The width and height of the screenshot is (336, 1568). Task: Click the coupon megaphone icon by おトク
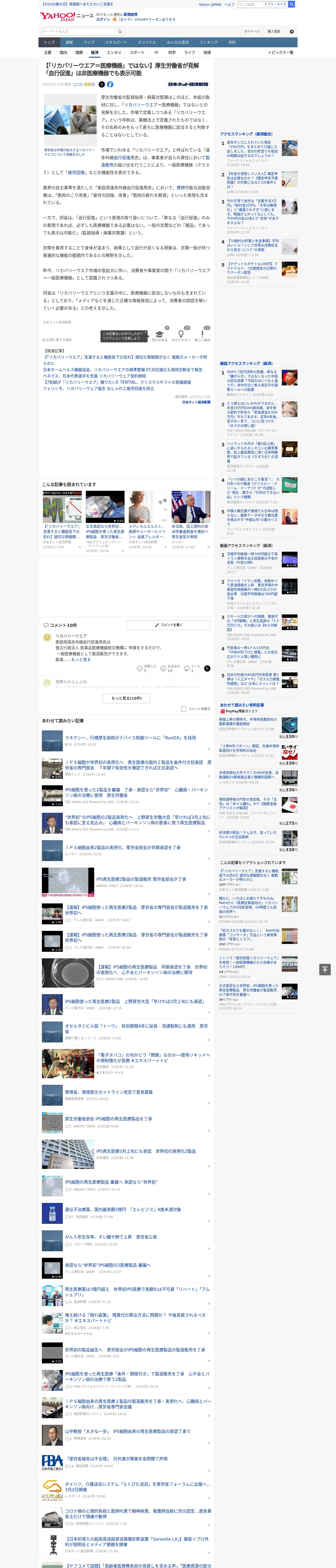coord(114,20)
